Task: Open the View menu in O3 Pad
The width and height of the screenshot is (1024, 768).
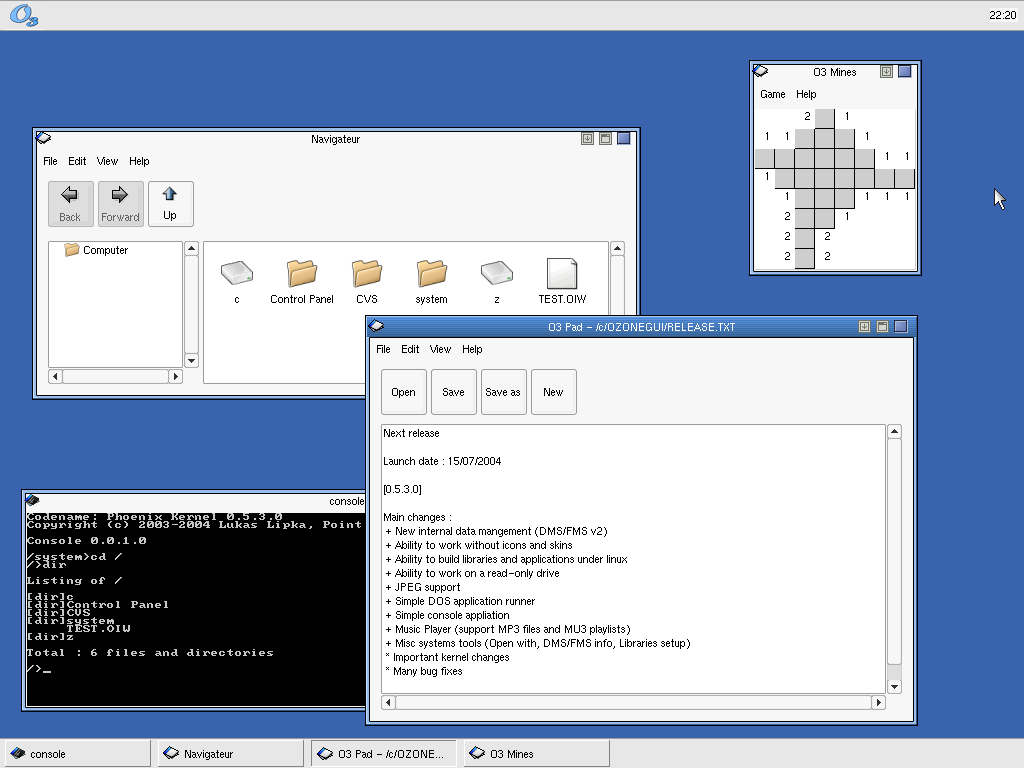Action: [x=440, y=349]
